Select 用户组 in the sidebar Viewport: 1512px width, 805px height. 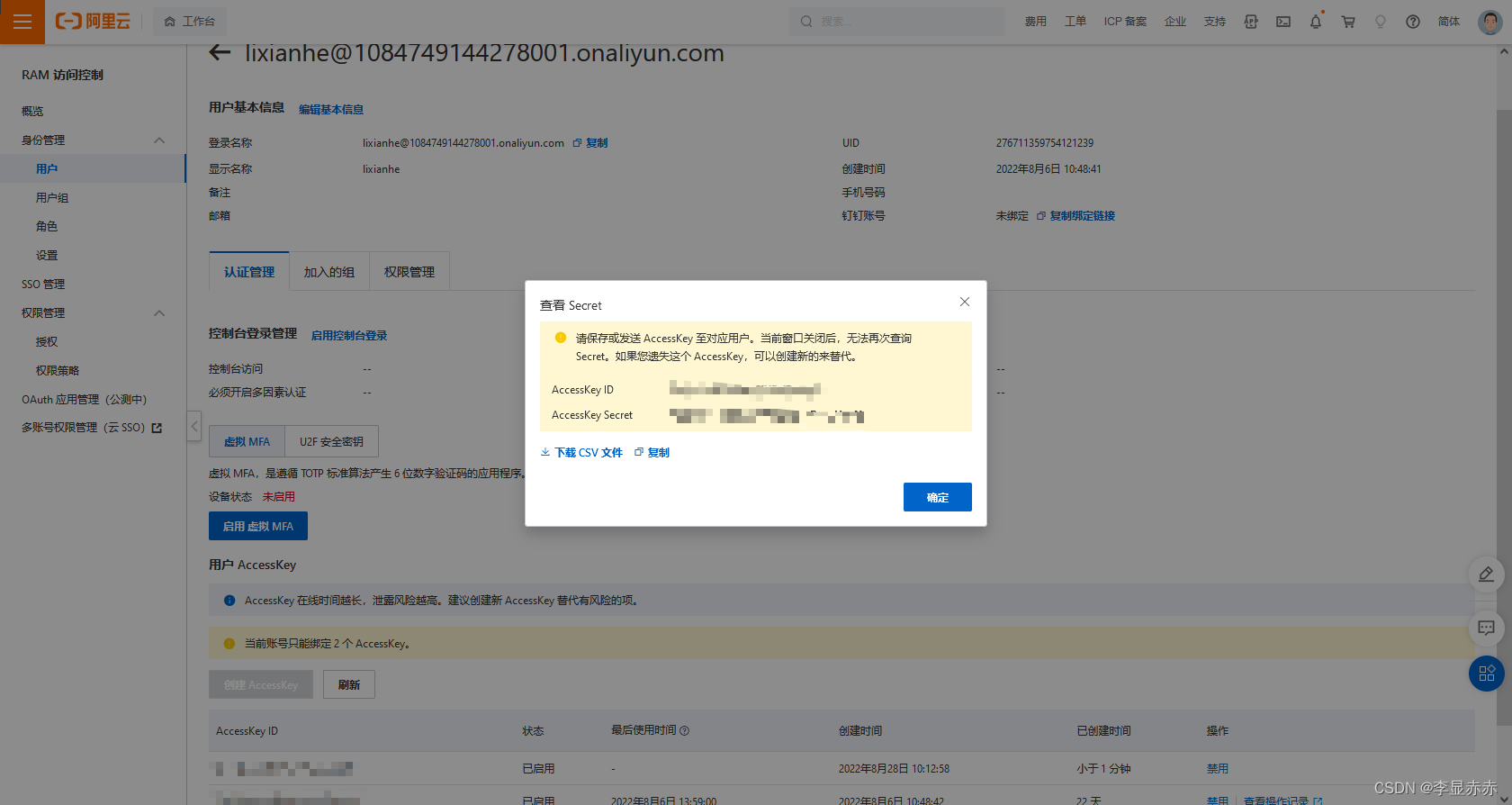(x=52, y=197)
